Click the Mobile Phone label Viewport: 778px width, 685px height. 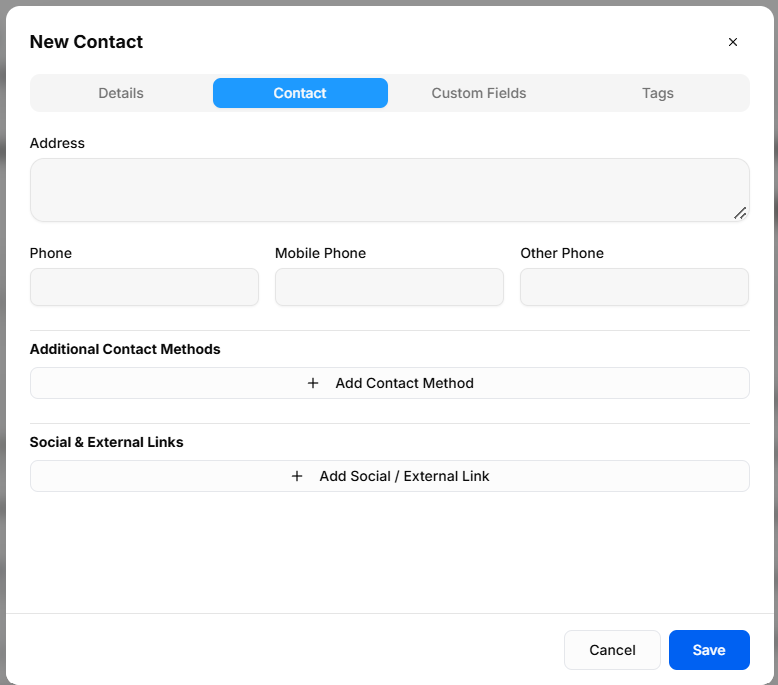tap(321, 253)
